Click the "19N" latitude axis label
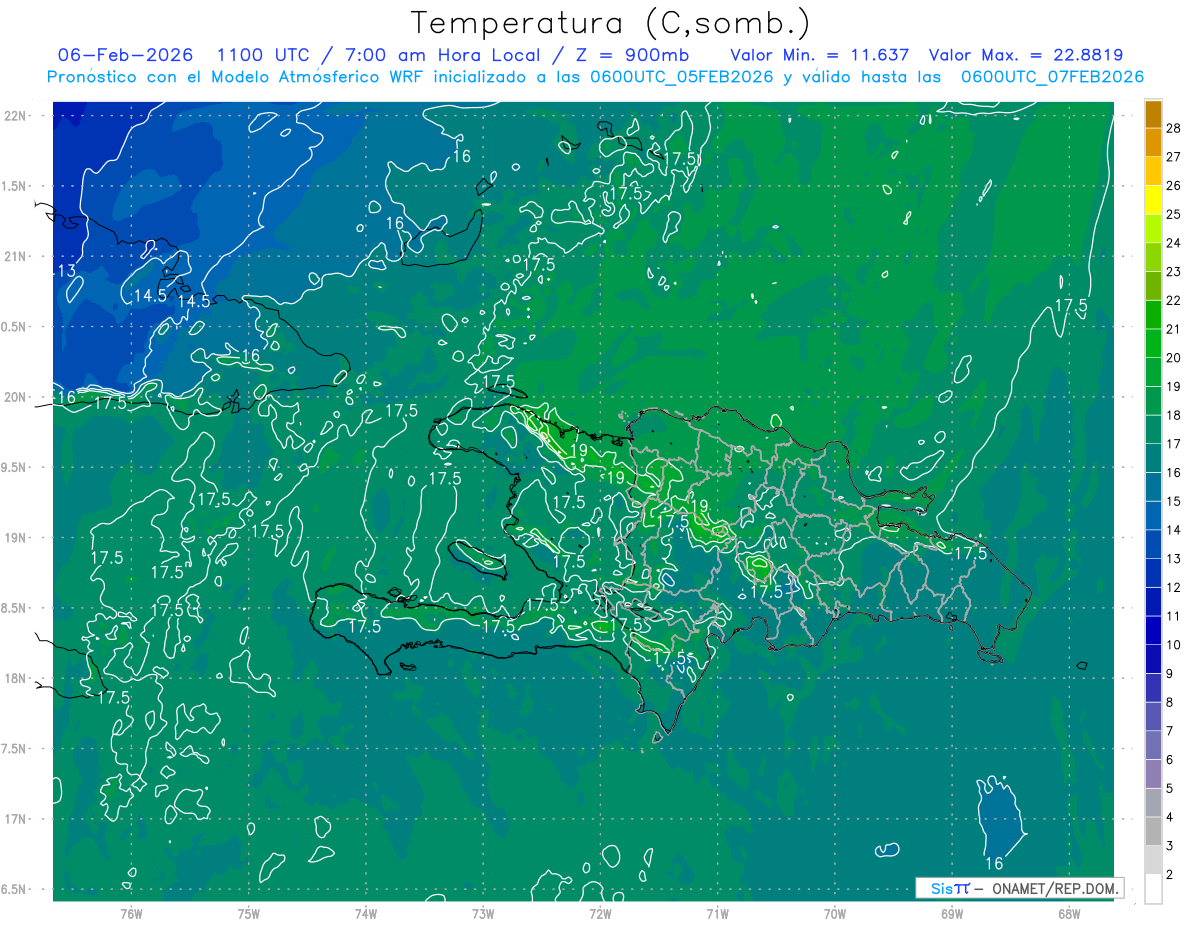The height and width of the screenshot is (927, 1200). pos(15,538)
